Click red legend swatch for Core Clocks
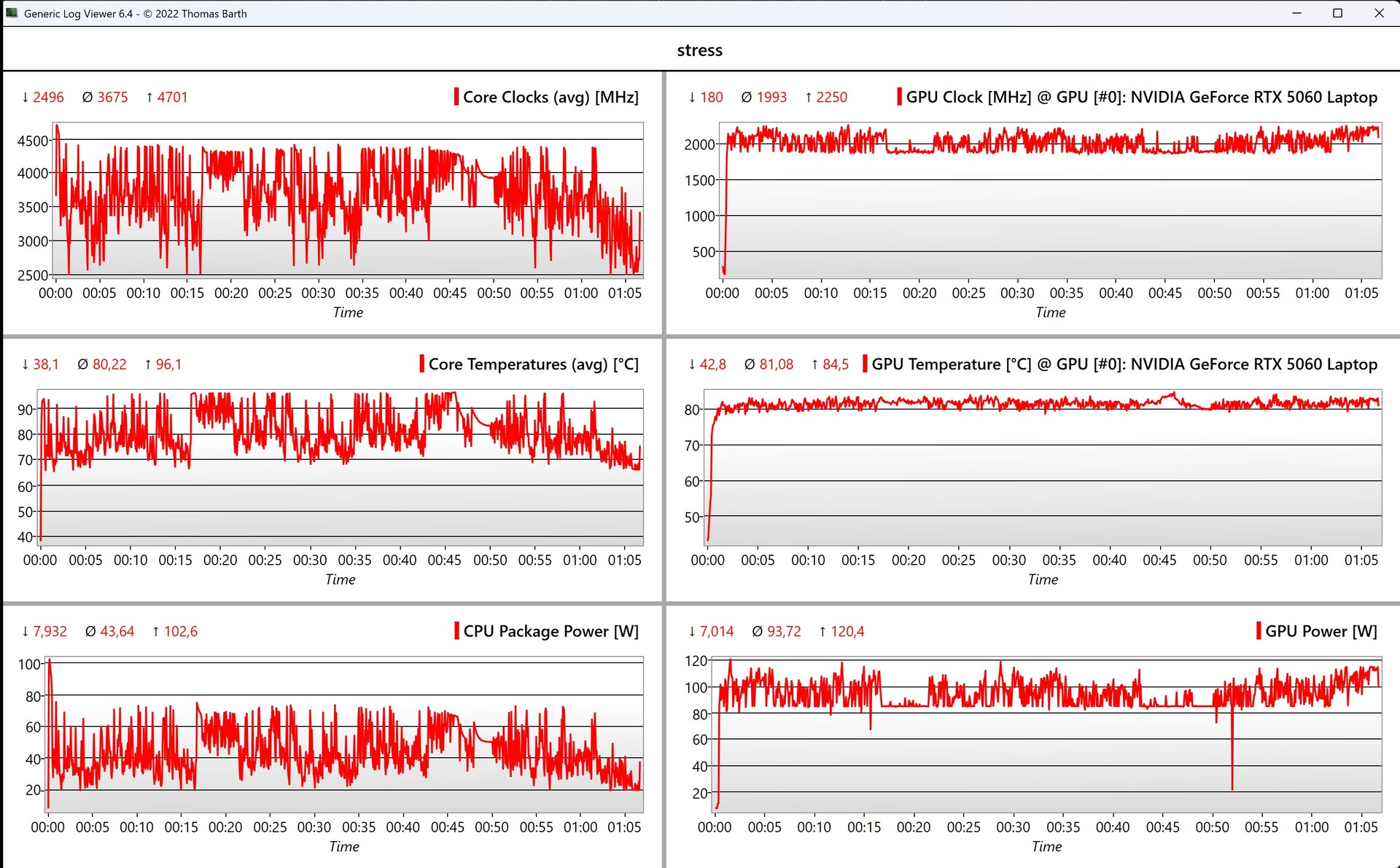Screen dimensions: 1400x868 456,97
